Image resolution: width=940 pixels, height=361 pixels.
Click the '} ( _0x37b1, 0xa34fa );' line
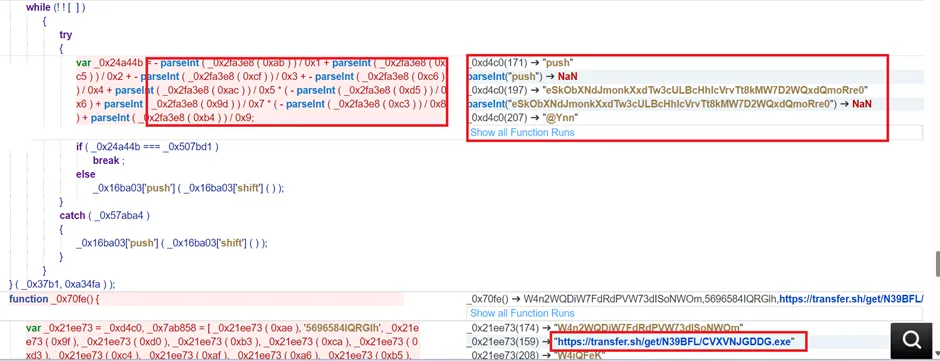click(62, 284)
